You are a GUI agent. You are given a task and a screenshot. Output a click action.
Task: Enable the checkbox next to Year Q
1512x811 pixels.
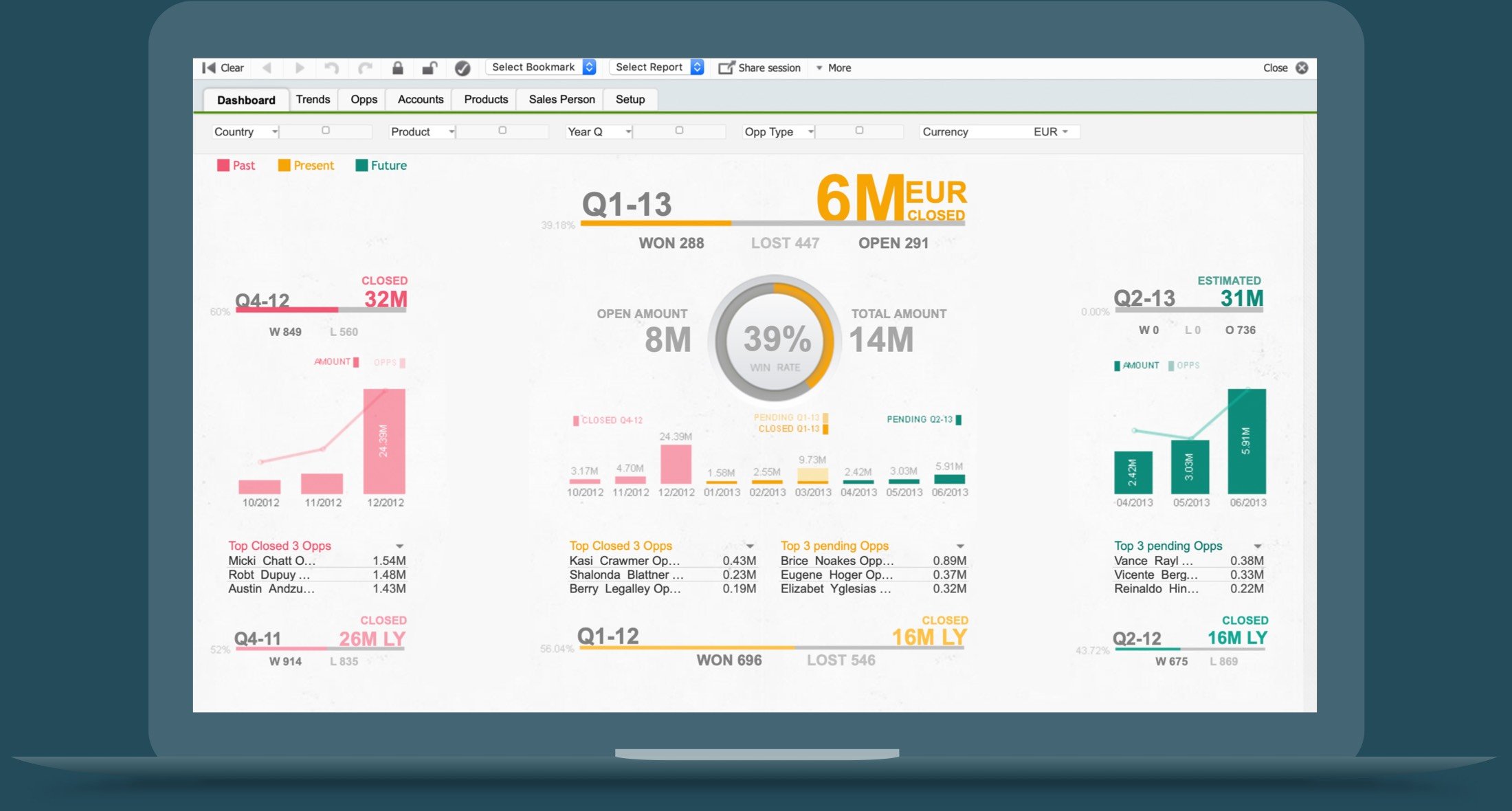tap(680, 131)
